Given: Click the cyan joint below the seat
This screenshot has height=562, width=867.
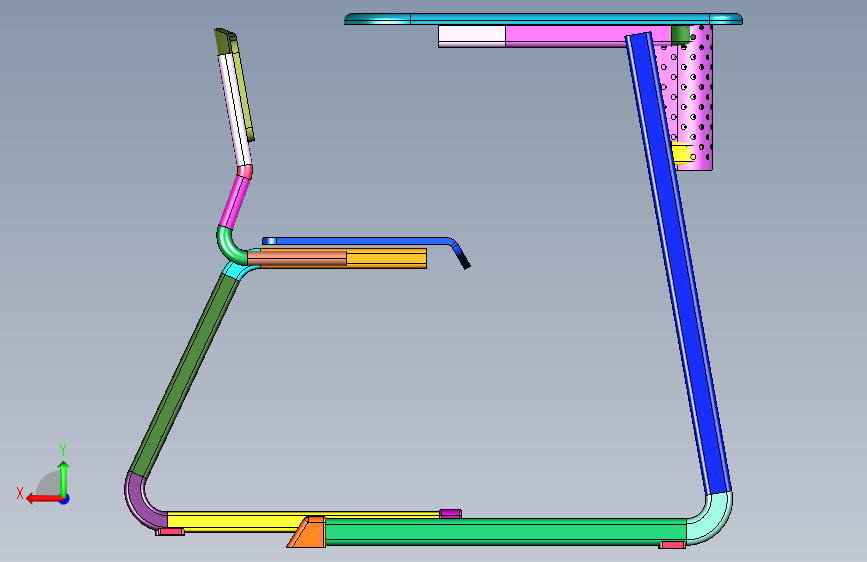Looking at the screenshot, I should 238,270.
